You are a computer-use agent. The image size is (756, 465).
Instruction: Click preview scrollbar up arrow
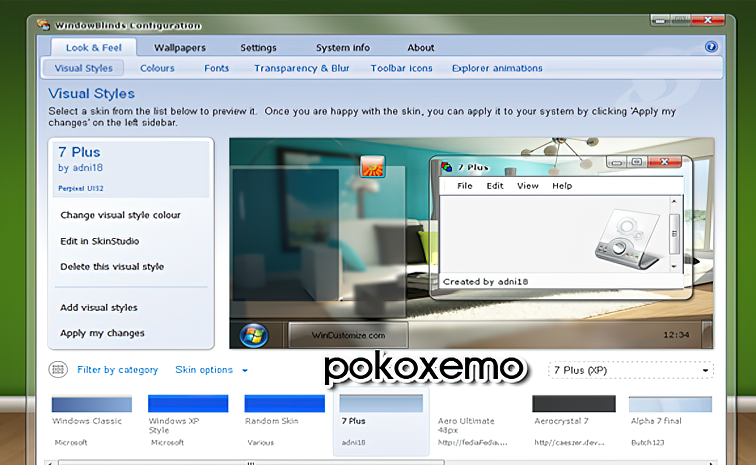674,201
